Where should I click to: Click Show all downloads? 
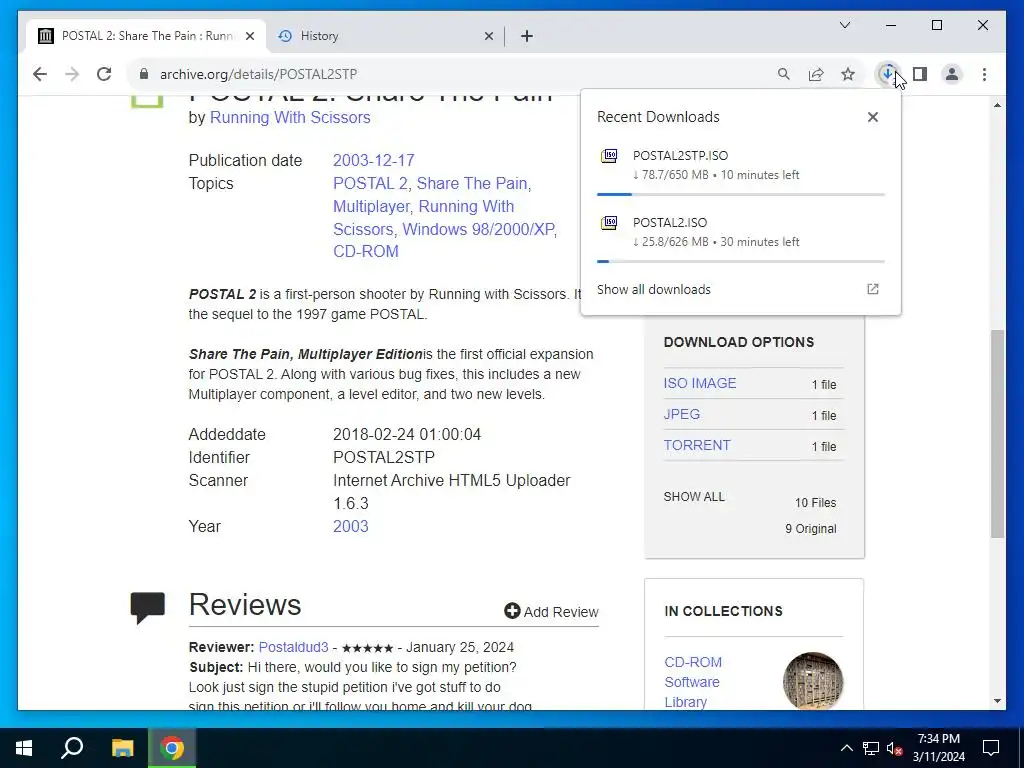(x=654, y=289)
